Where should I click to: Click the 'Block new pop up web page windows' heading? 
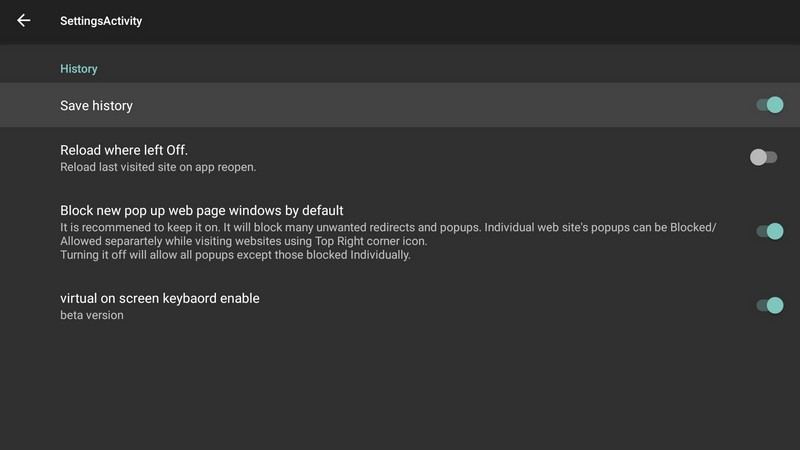(x=202, y=210)
